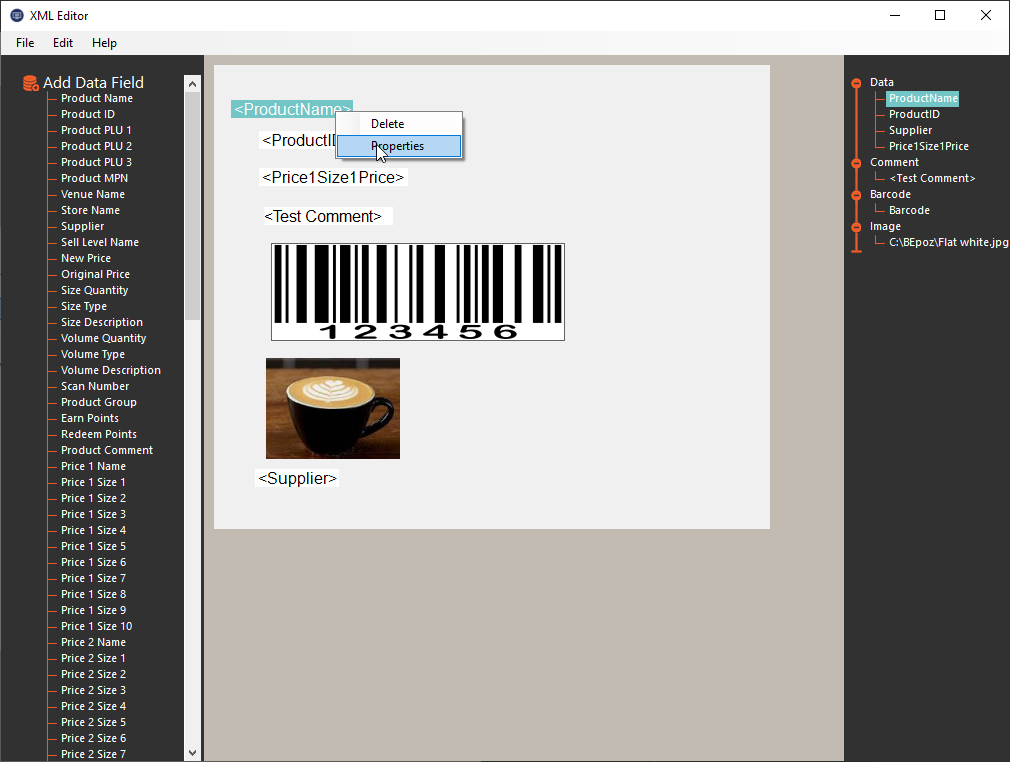Screen dimensions: 1010x762
Task: Add the Product Group data field
Action: (x=99, y=403)
